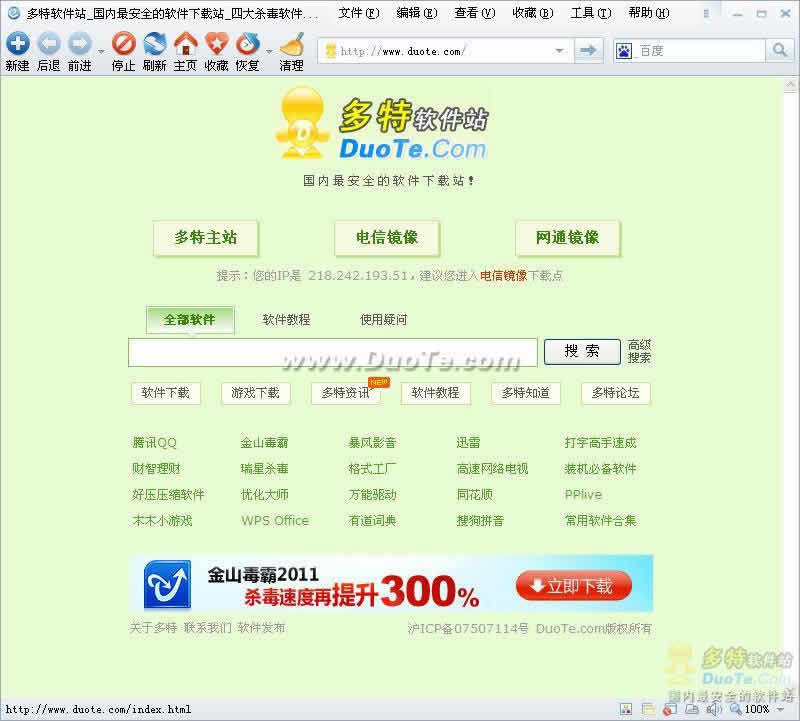The image size is (800, 721).
Task: Open the 编辑(E) menu
Action: (417, 13)
